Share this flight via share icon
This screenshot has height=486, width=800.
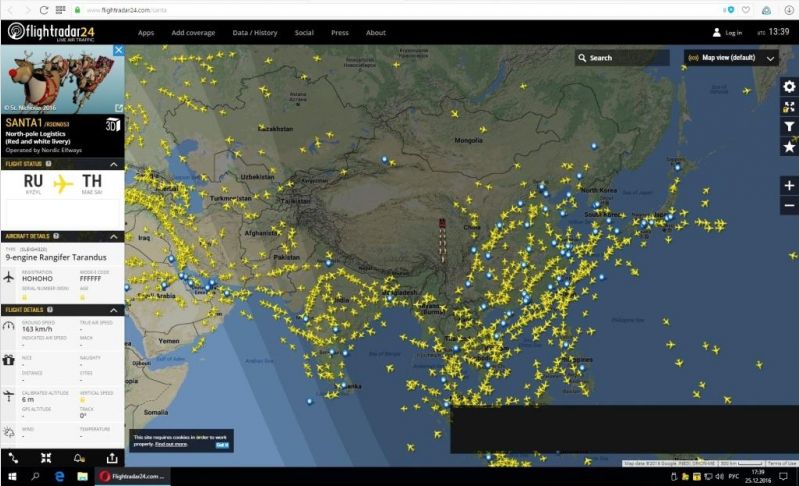(112, 458)
